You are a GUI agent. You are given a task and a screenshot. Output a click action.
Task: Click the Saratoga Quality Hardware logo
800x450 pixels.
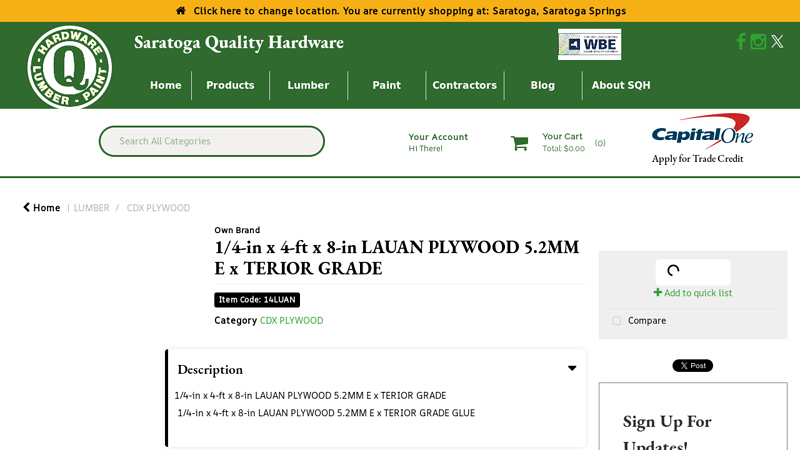point(69,67)
